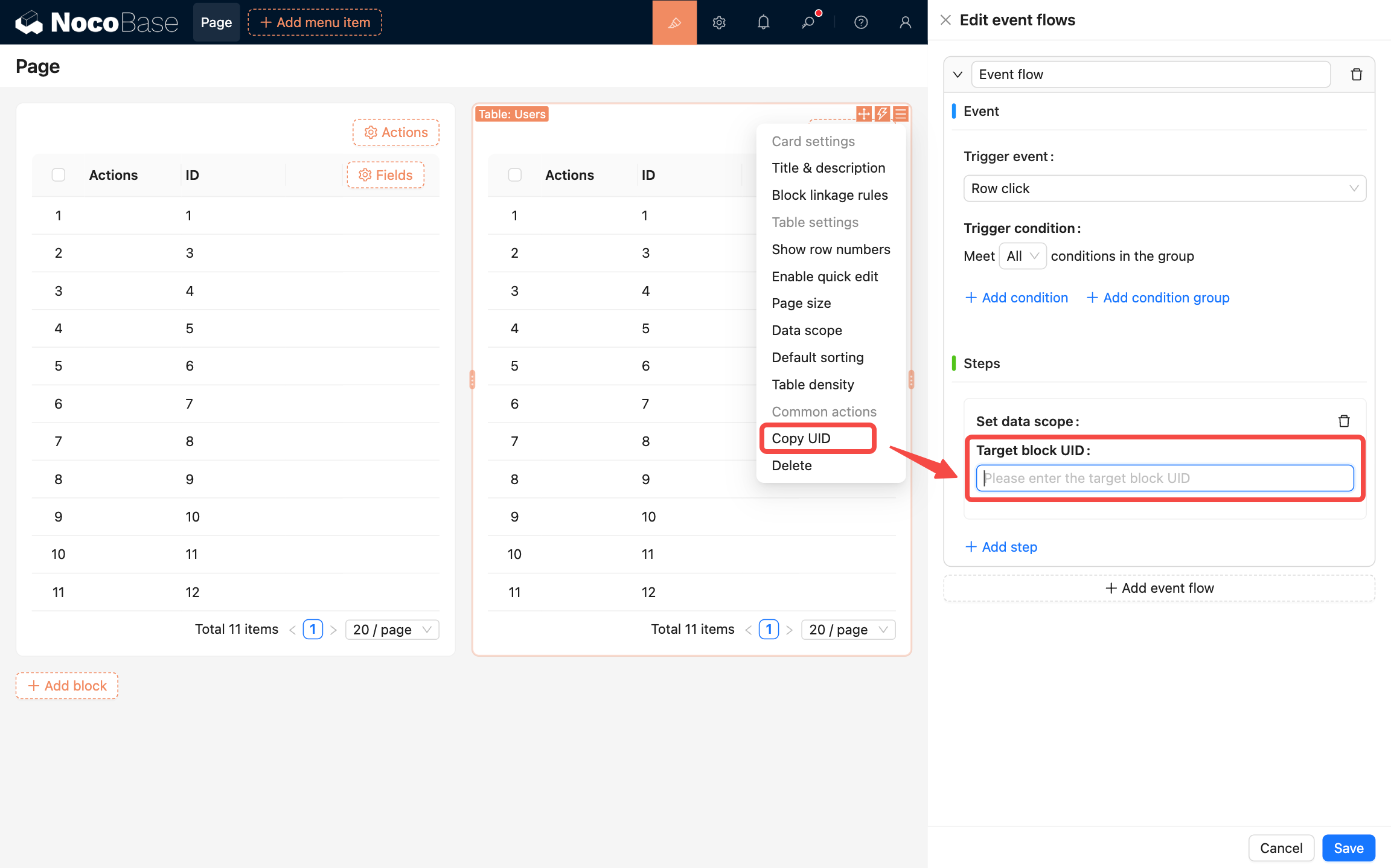Click the lightning event flow icon on Users table
This screenshot has height=868, width=1391.
pyautogui.click(x=882, y=113)
